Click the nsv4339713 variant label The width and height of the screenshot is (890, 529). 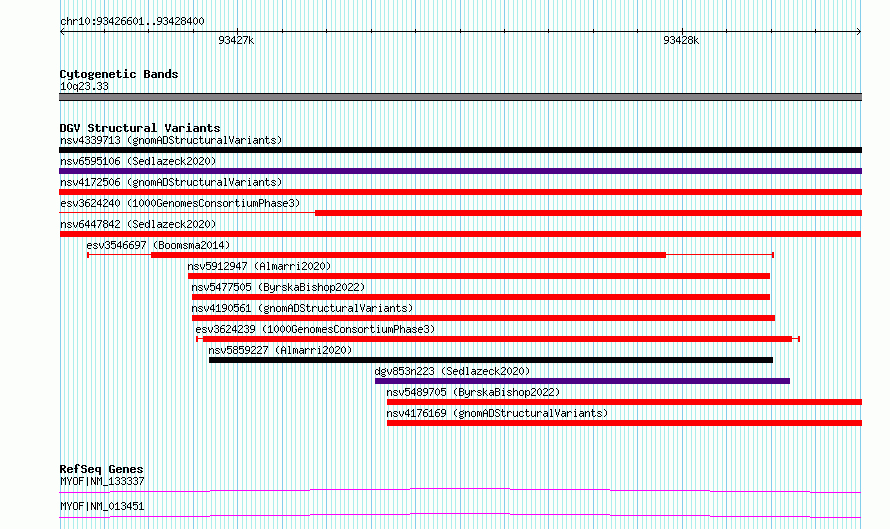[x=171, y=140]
